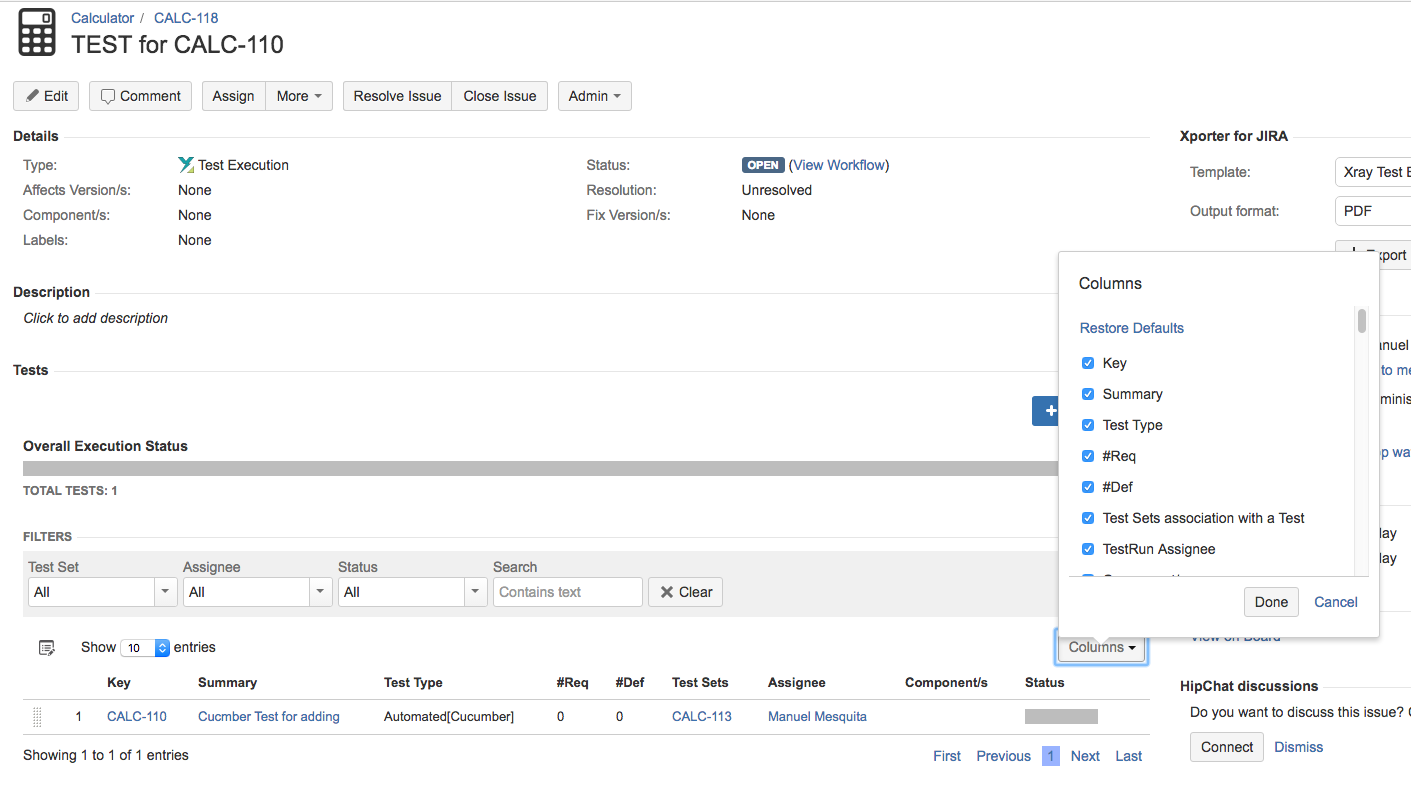Click the Overall Execution Status progress bar
Image resolution: width=1411 pixels, height=801 pixels.
point(540,468)
